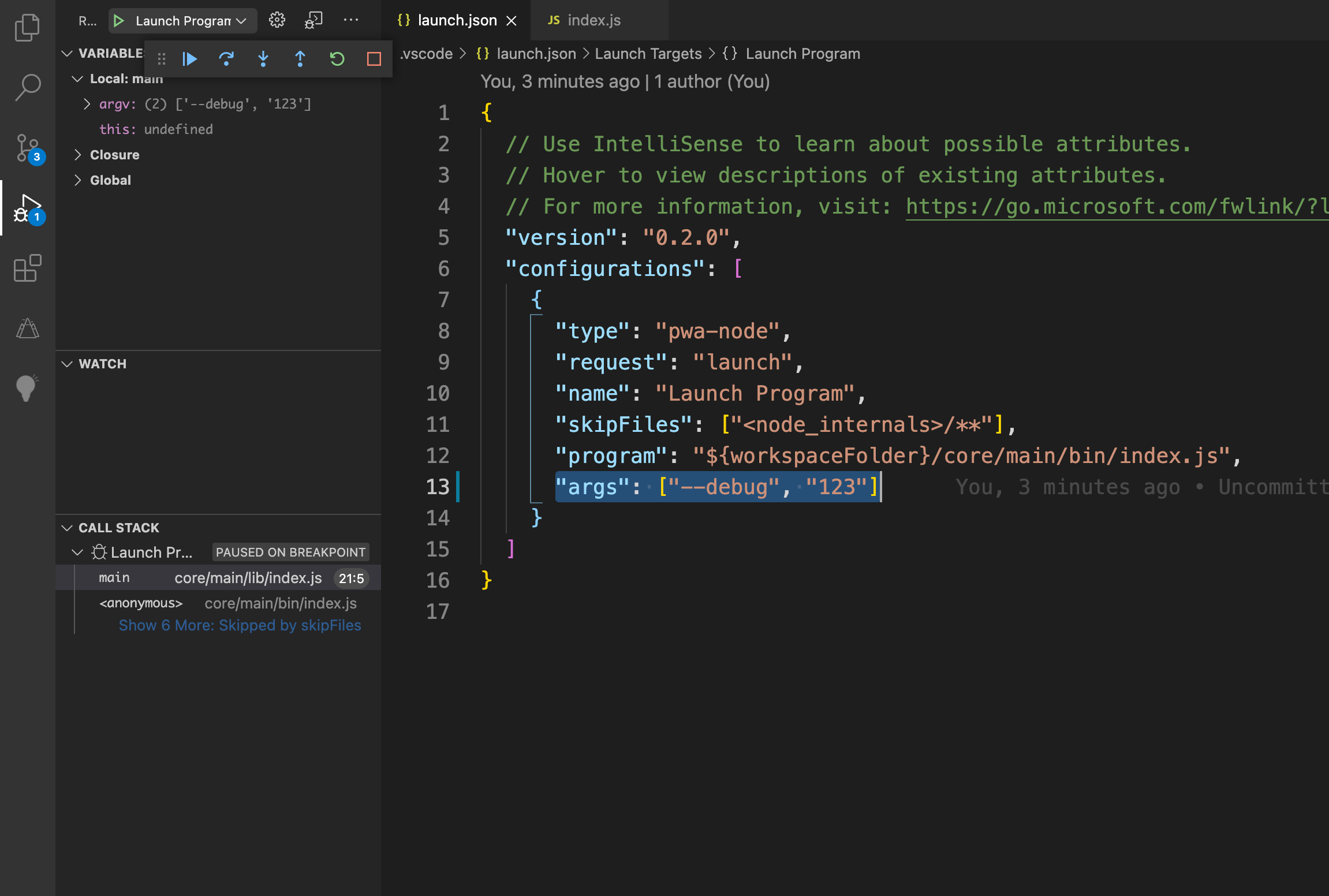Click the "skipFiles" key on line 11
Image resolution: width=1329 pixels, height=896 pixels.
coord(624,425)
